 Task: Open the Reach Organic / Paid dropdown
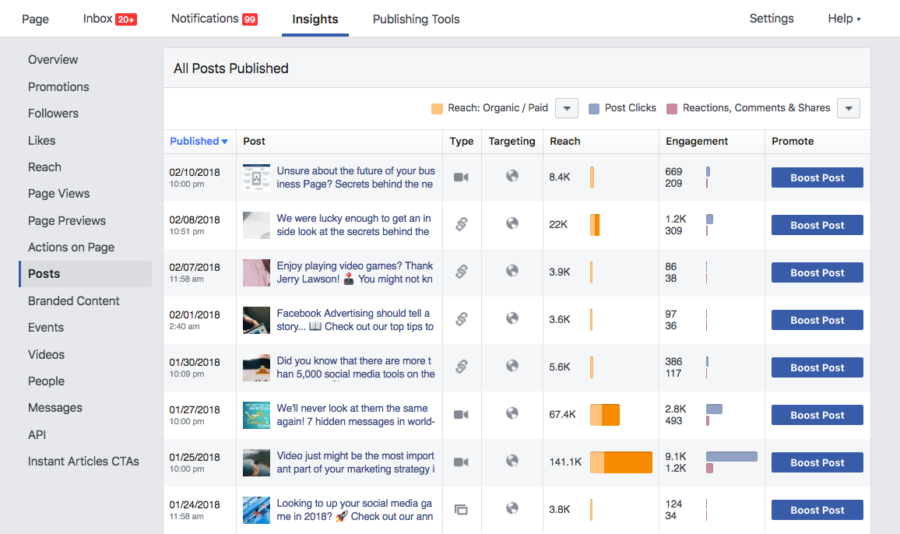pyautogui.click(x=567, y=108)
